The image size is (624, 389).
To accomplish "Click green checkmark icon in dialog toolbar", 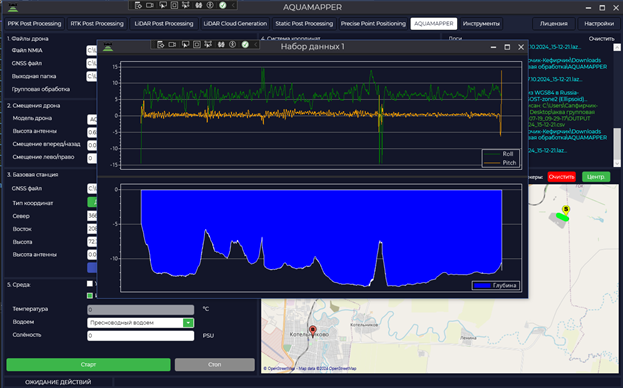I will (245, 45).
